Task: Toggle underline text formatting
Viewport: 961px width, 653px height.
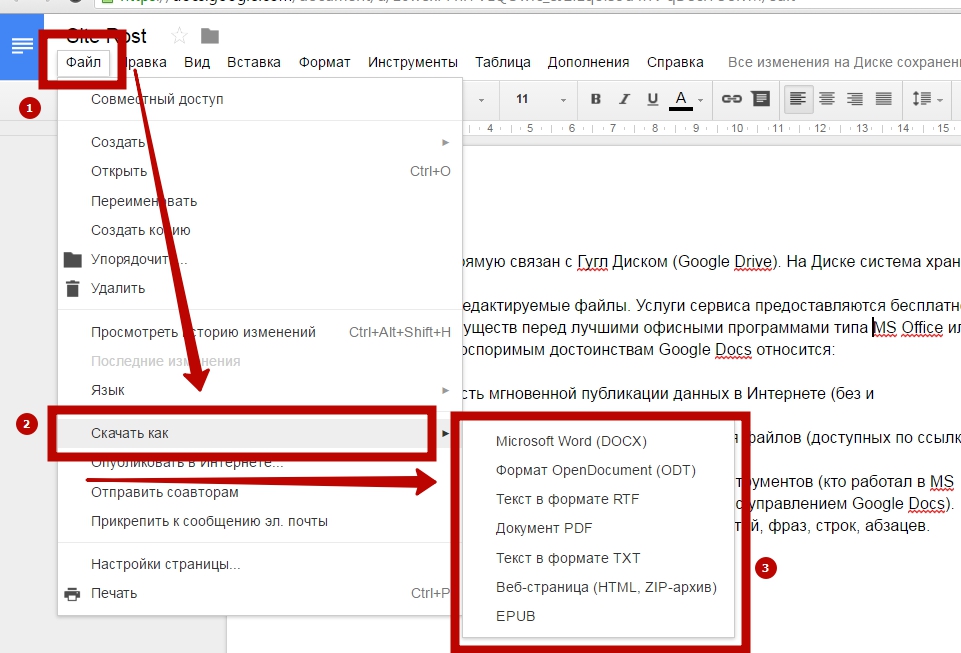Action: coord(653,99)
